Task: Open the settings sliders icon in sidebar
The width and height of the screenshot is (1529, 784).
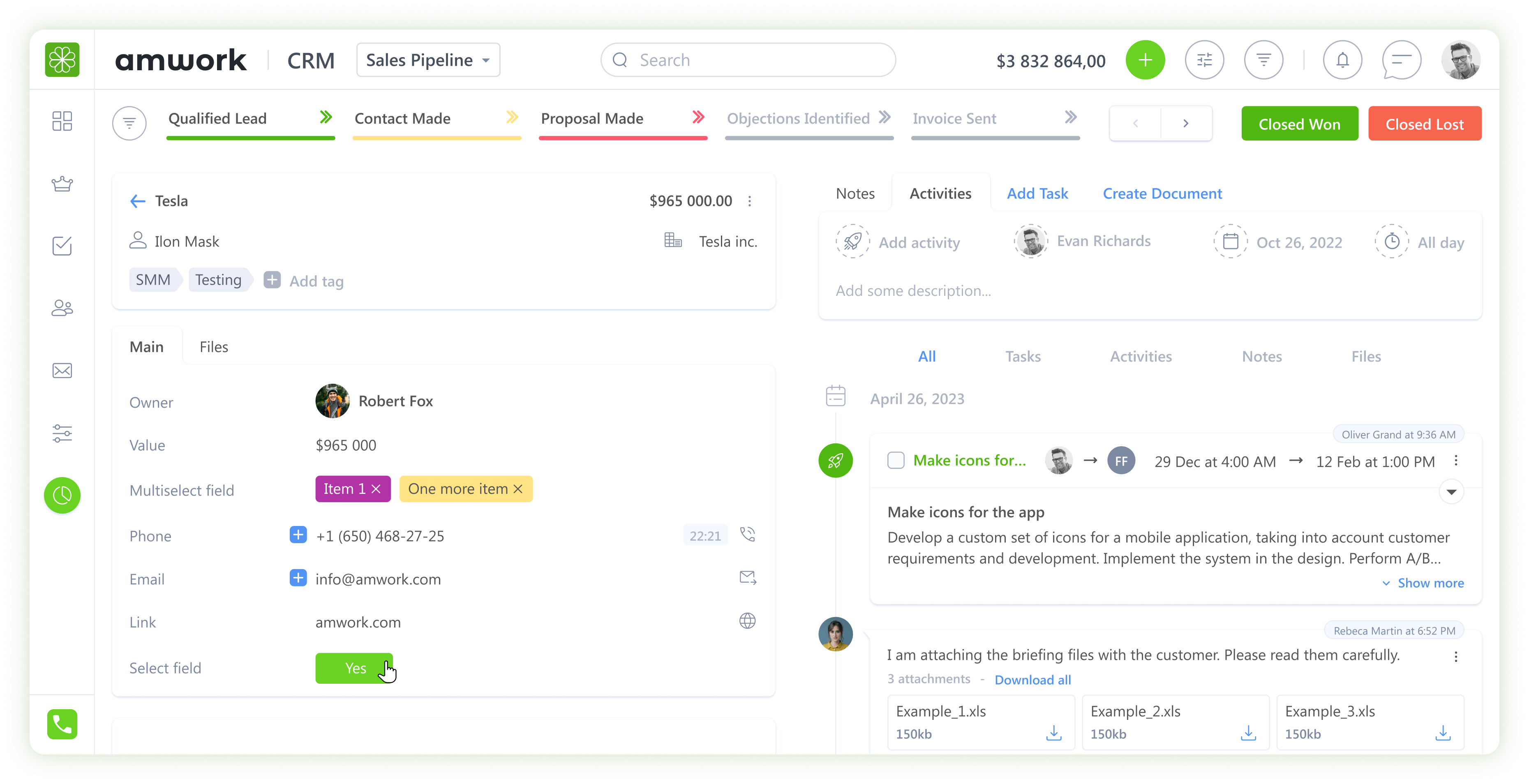Action: (x=62, y=433)
